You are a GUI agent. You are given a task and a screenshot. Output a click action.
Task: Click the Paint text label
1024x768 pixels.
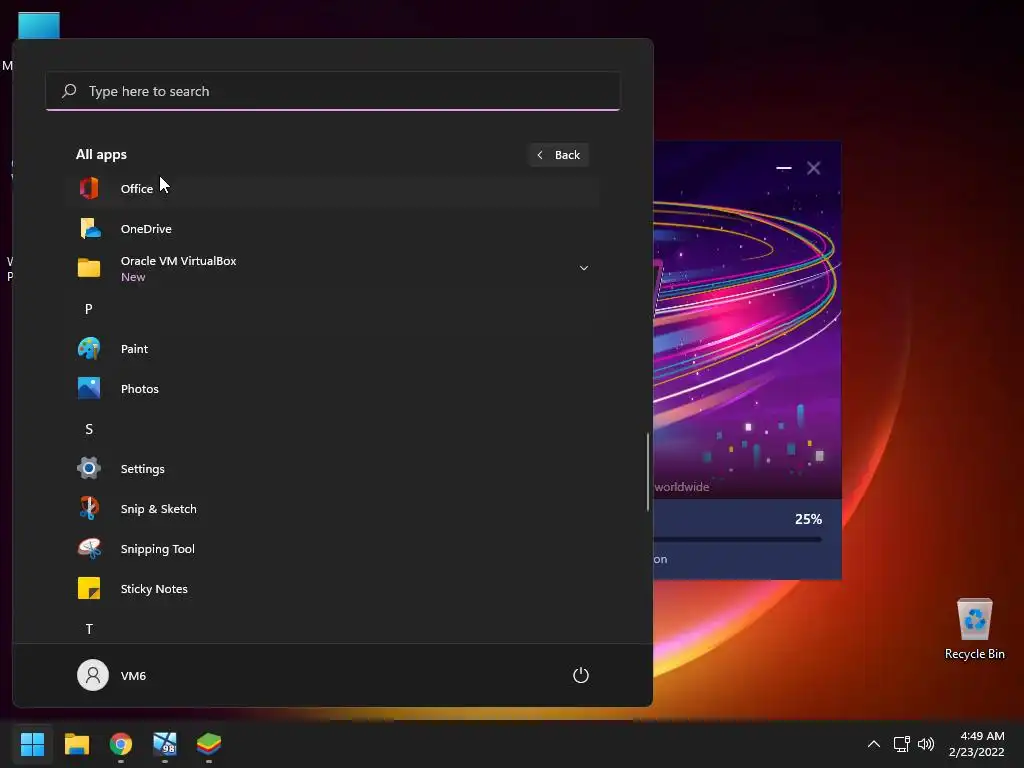tap(135, 349)
